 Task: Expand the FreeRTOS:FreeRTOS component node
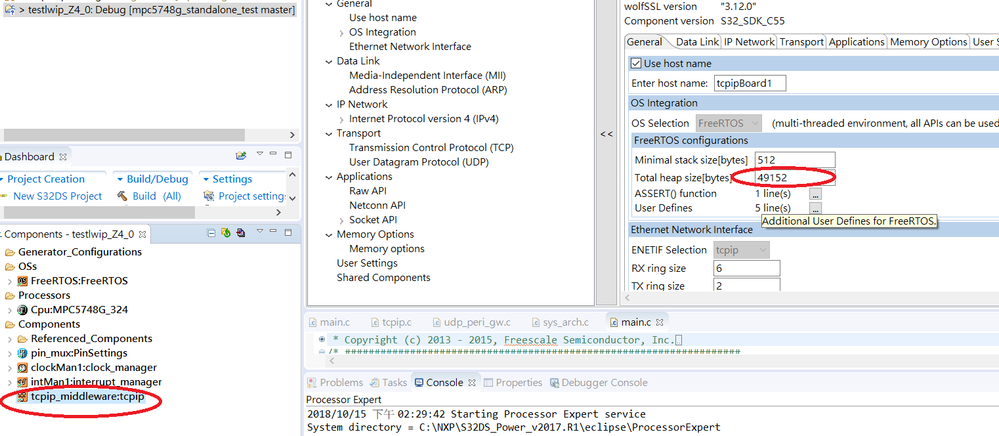[x=10, y=280]
